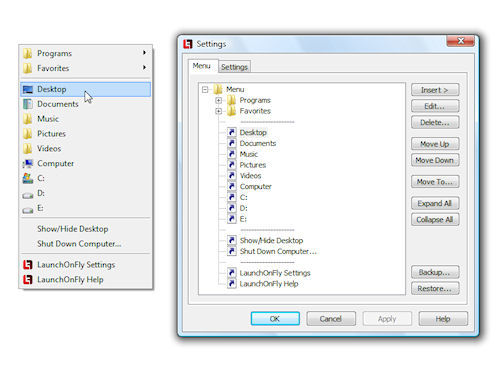Click the Music folder icon in popup menu
This screenshot has height=375, width=500.
coord(28,119)
